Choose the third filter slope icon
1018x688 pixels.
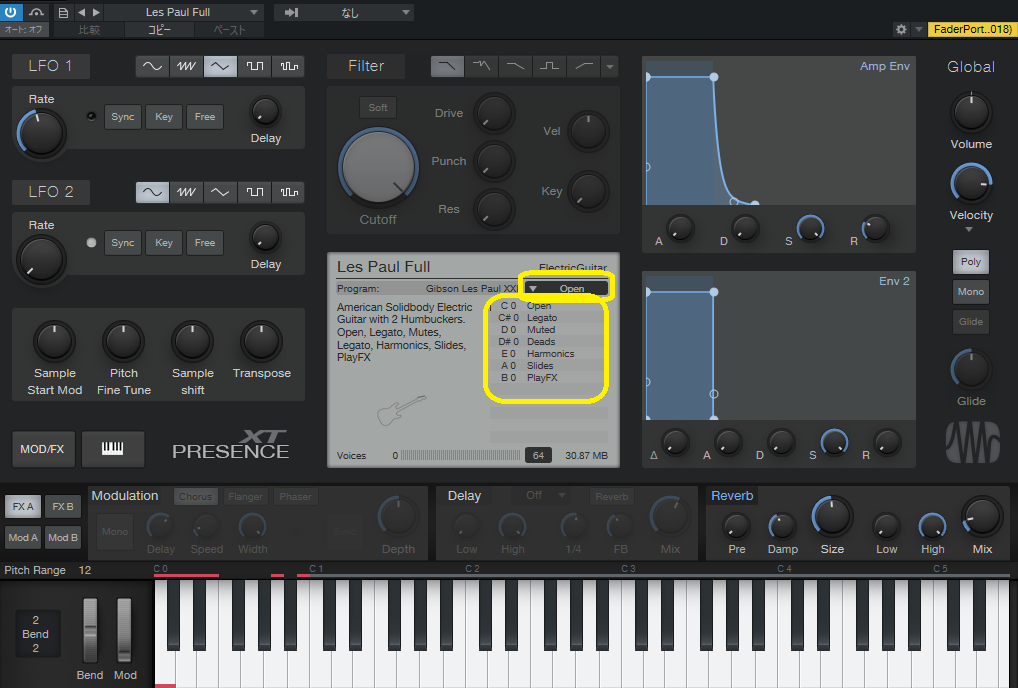515,66
